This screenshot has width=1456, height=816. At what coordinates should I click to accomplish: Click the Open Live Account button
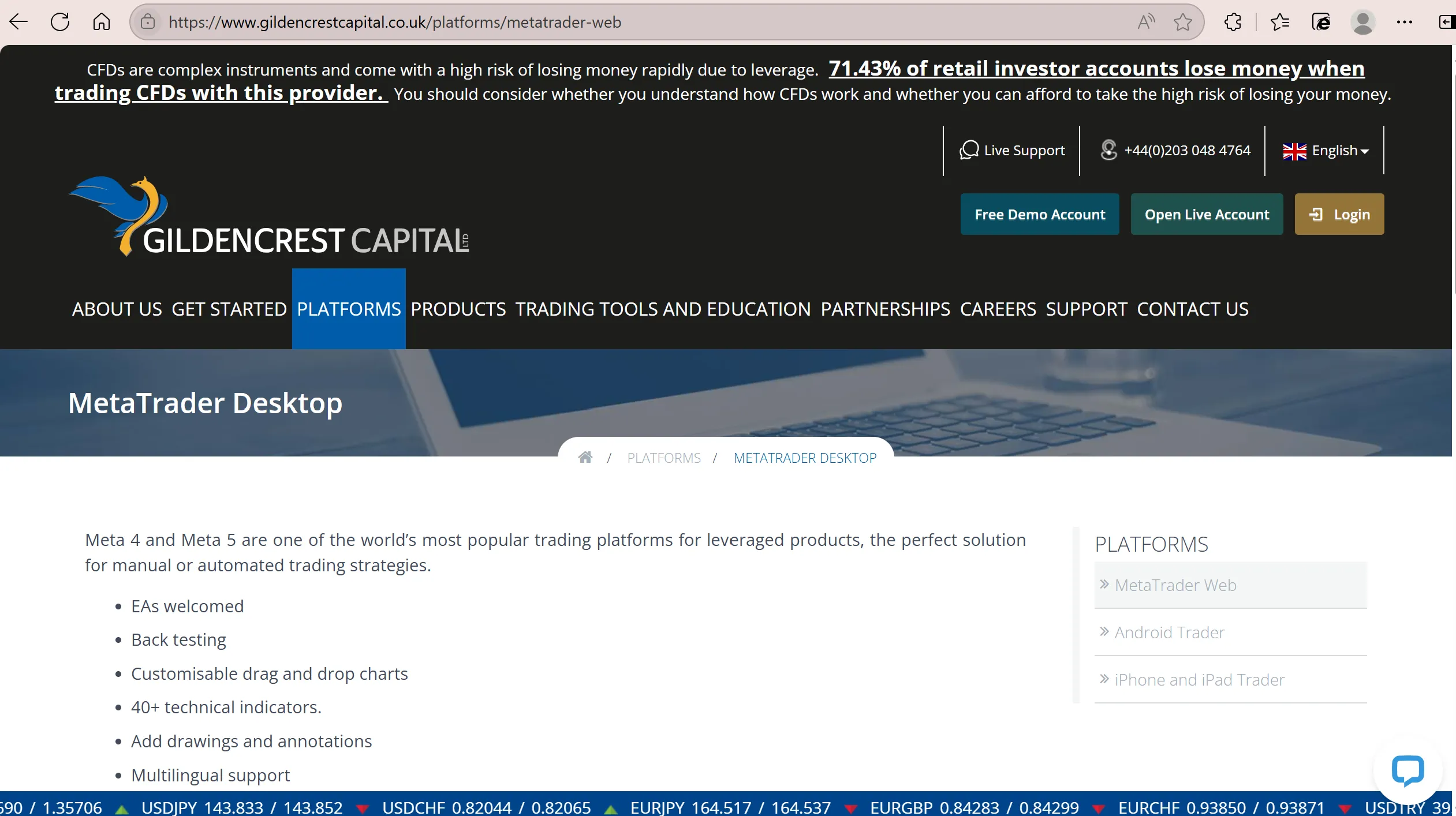[1207, 214]
